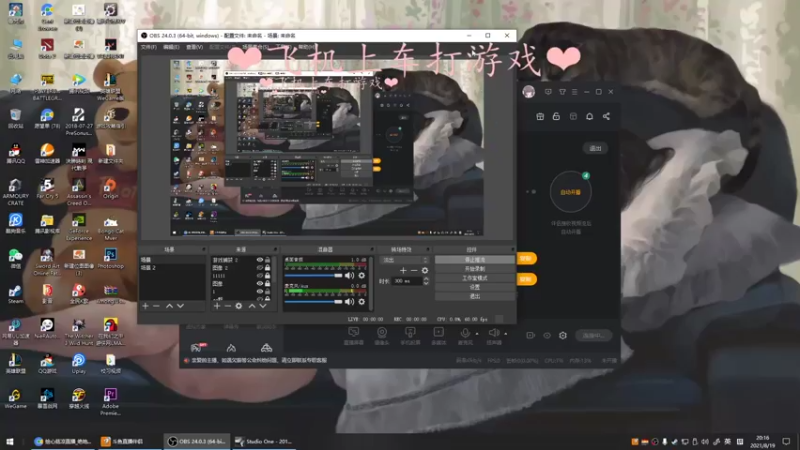Click 停止推流 button in OBS controls
The width and height of the screenshot is (800, 450).
click(x=474, y=260)
